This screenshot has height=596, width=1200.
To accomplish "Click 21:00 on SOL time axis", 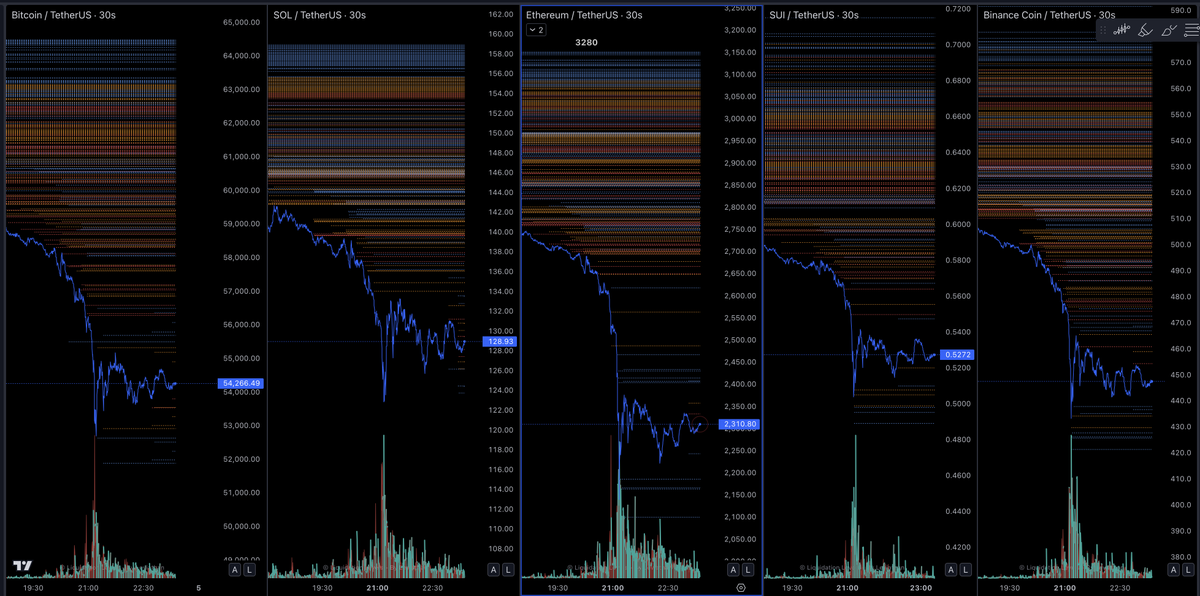I will pos(379,588).
